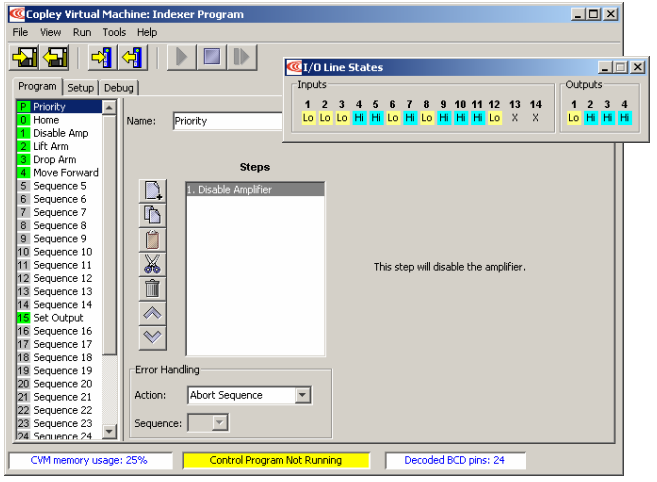Switch to the Setup tab
Viewport: 657px width, 482px height.
80,88
